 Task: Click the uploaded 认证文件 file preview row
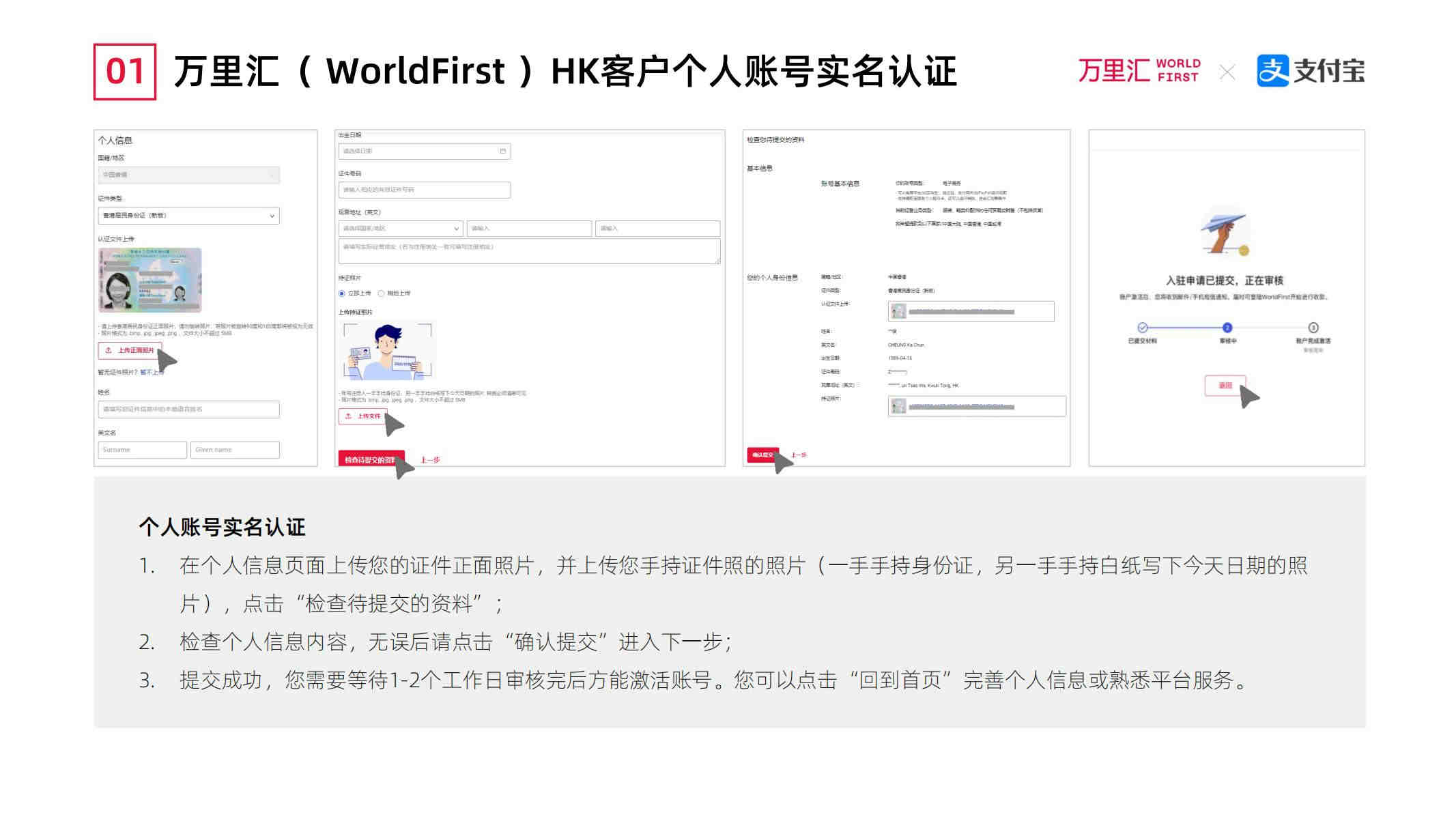tap(971, 311)
